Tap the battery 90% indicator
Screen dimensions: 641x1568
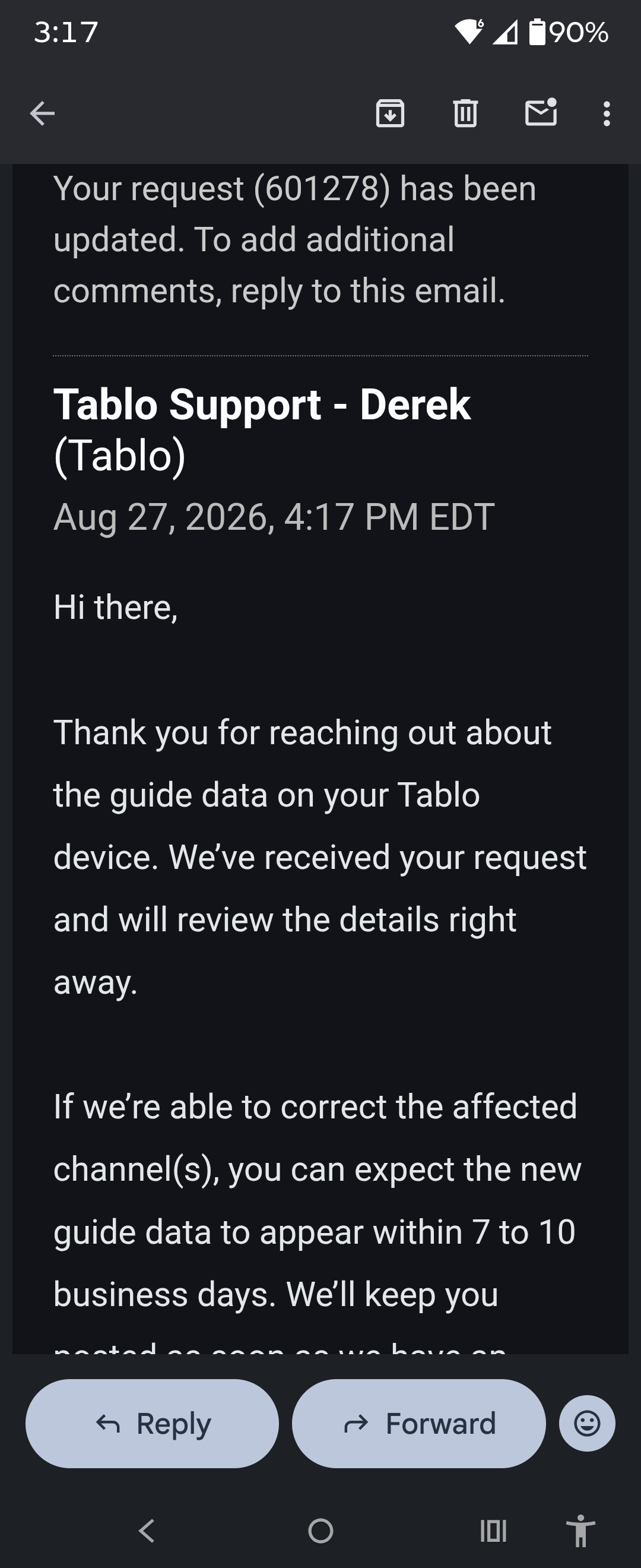pos(568,32)
